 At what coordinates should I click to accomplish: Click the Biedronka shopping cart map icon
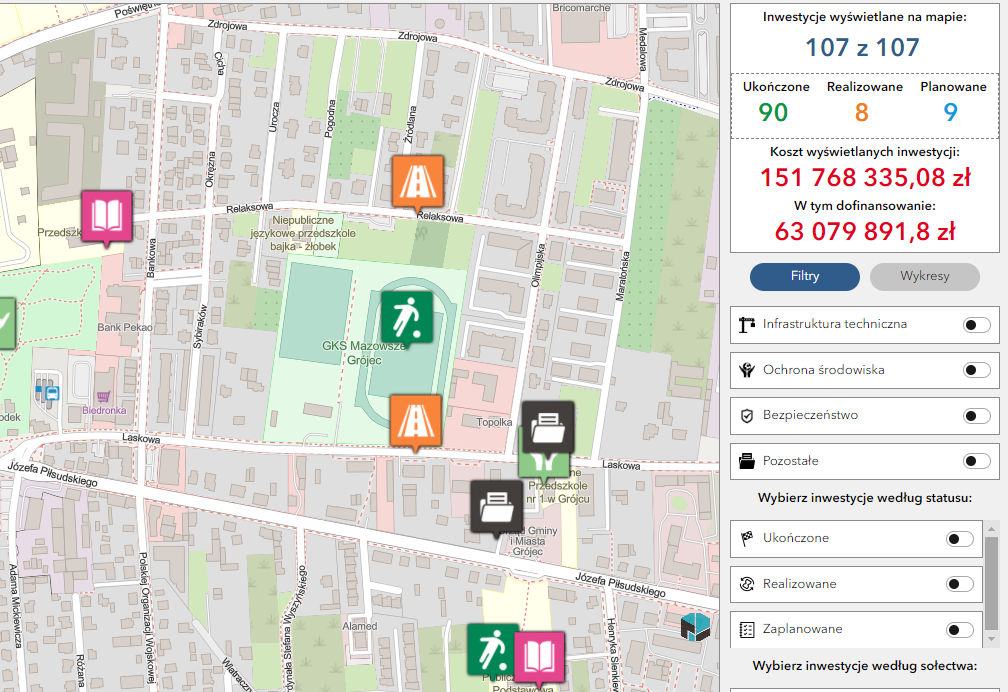103,396
